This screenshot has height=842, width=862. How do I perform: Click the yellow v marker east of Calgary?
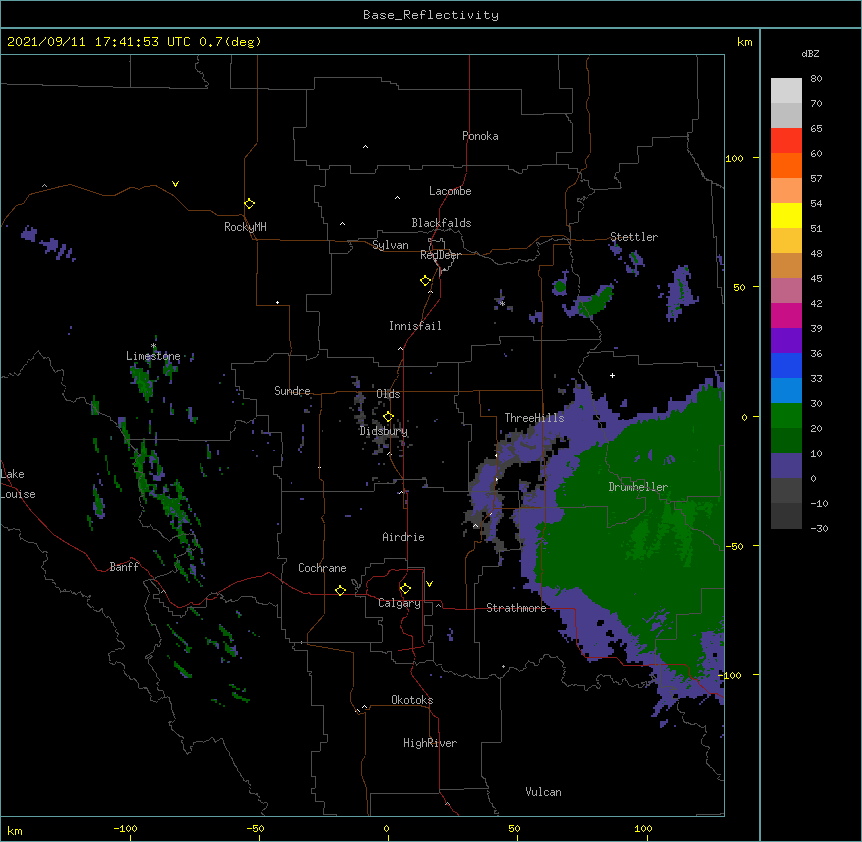pos(429,584)
